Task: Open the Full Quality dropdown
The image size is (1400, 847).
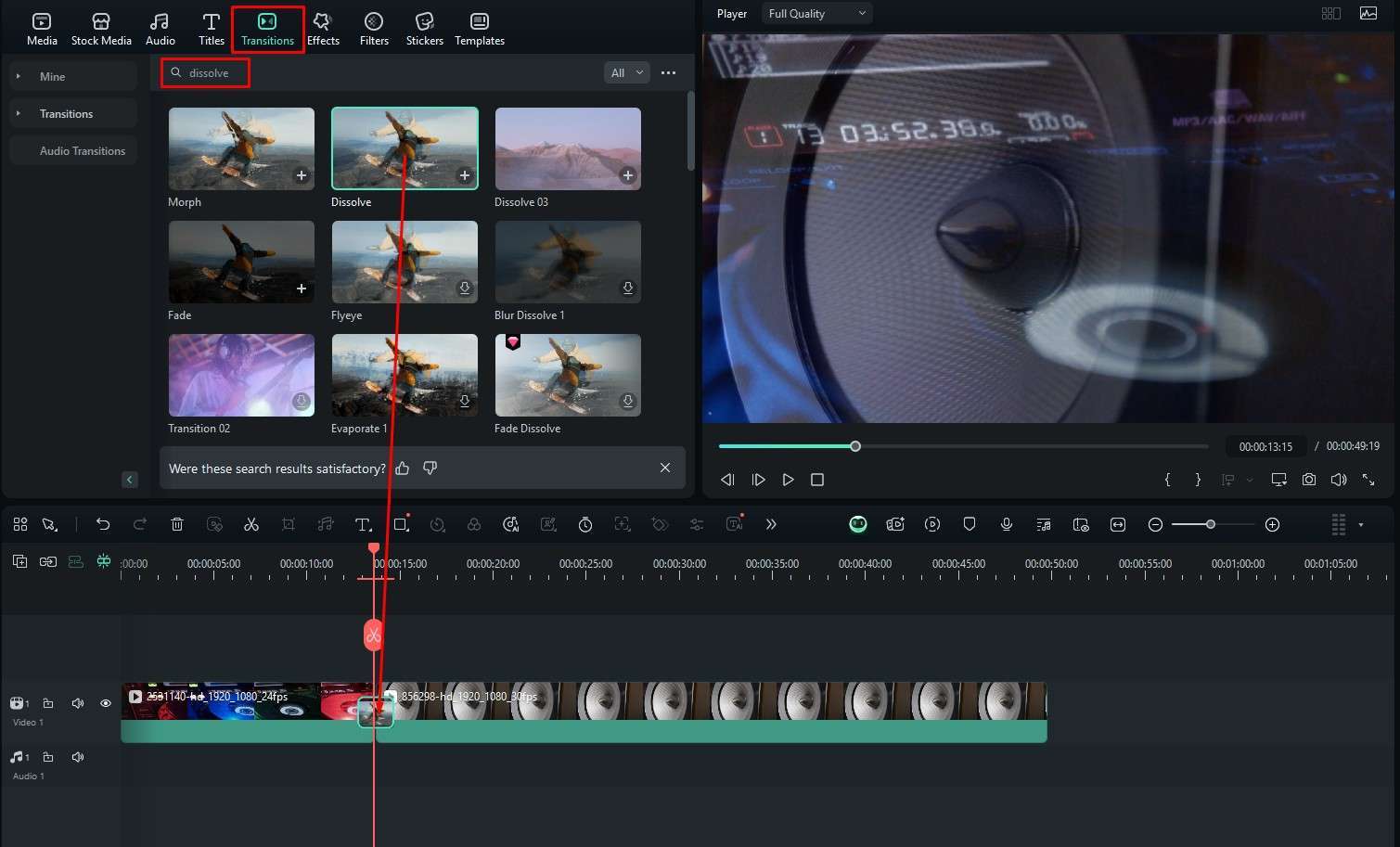Action: pos(816,13)
